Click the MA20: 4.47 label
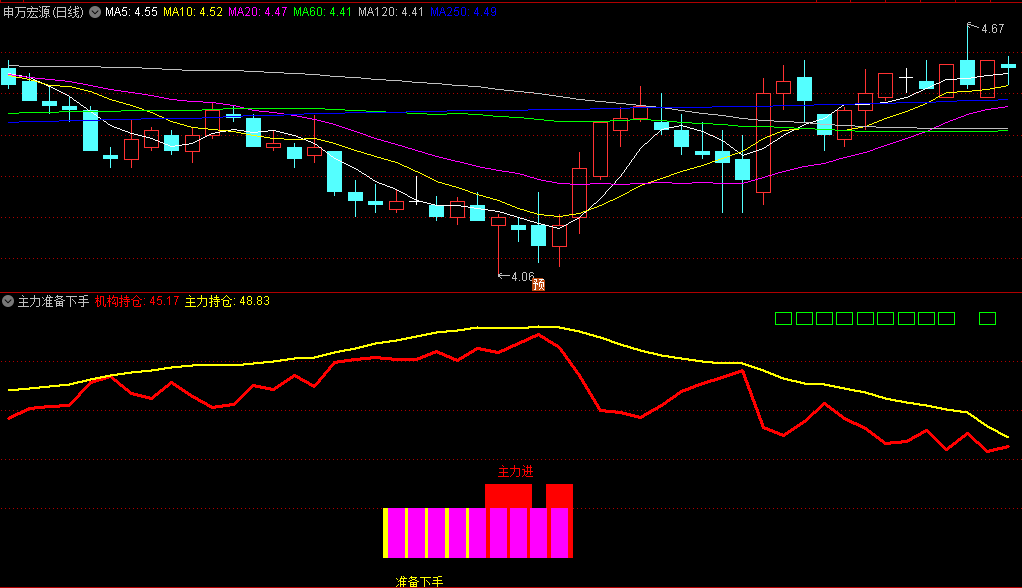1022x588 pixels. tap(257, 12)
